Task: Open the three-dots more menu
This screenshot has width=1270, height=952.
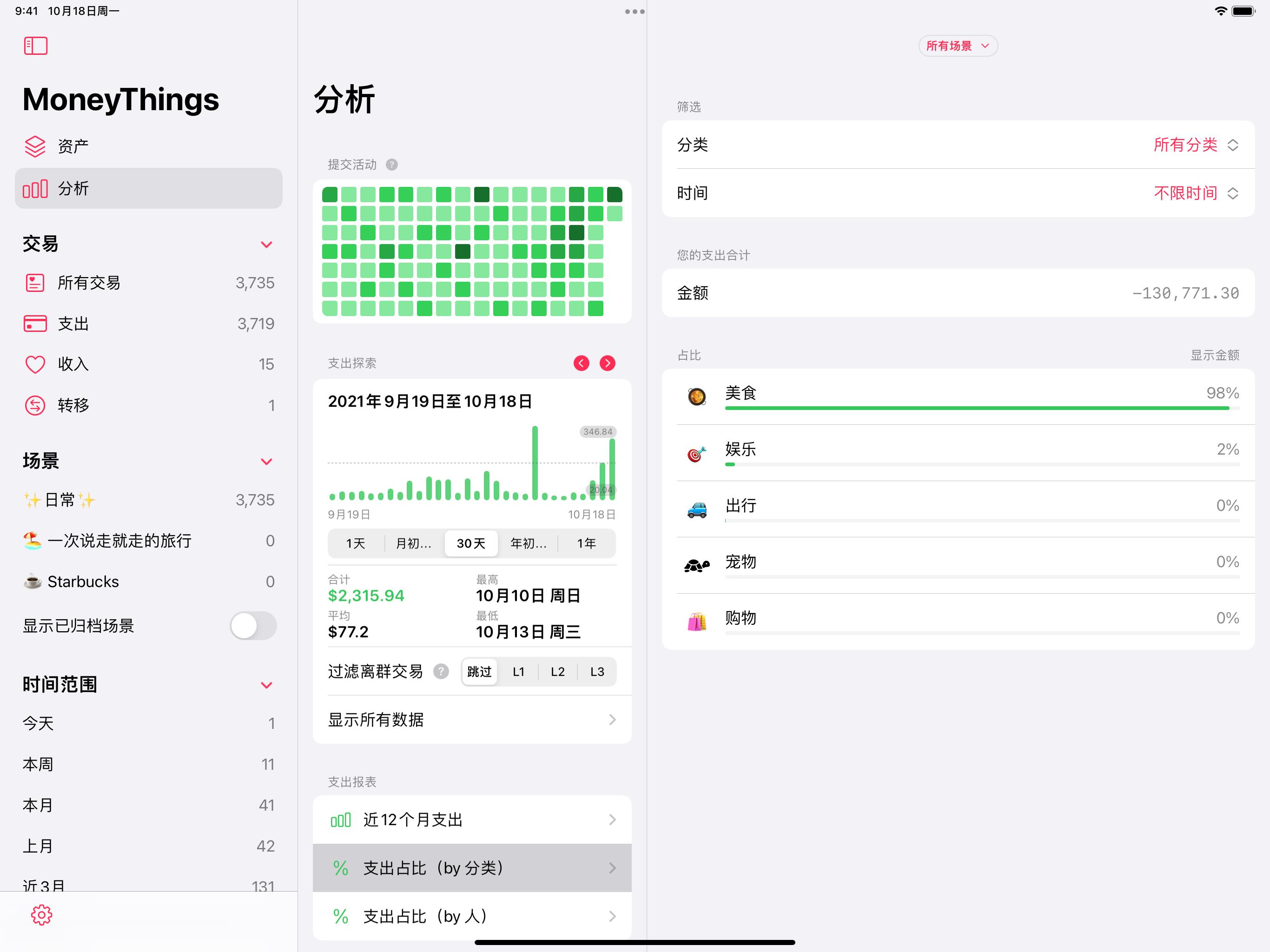Action: pos(635,12)
